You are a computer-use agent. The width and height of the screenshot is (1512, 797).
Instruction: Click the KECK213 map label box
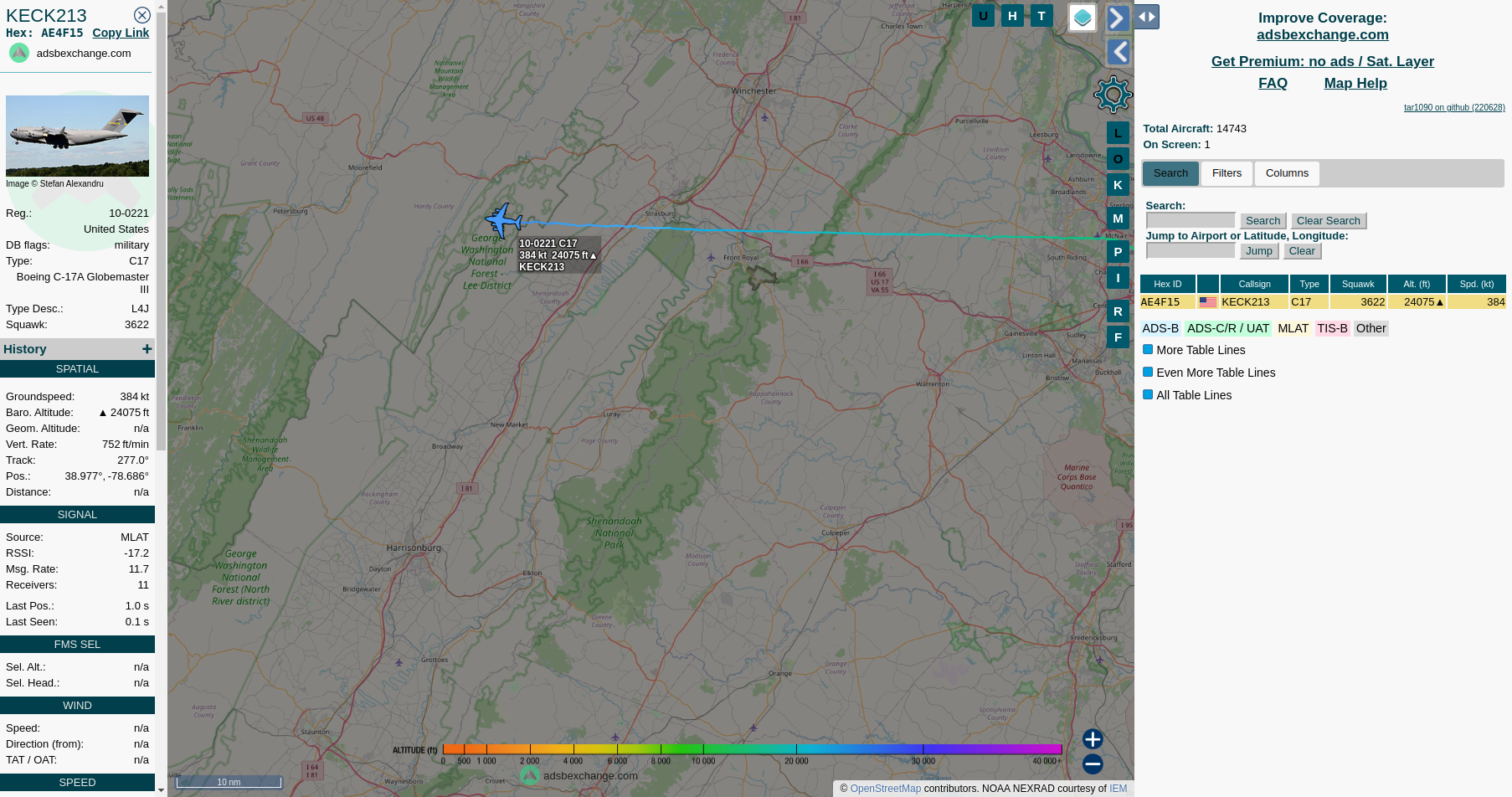coord(558,255)
